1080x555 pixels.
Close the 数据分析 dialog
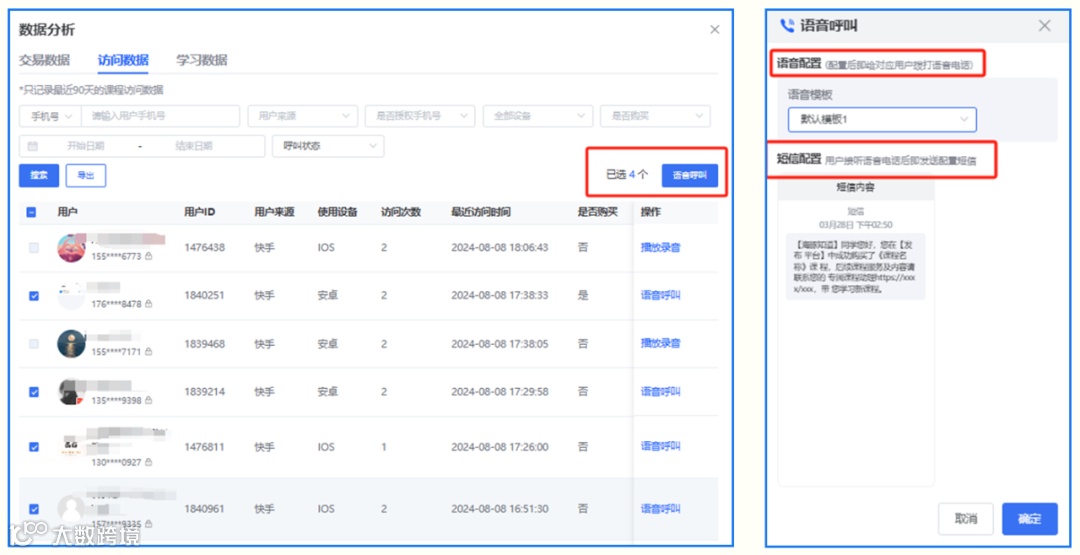click(x=714, y=30)
